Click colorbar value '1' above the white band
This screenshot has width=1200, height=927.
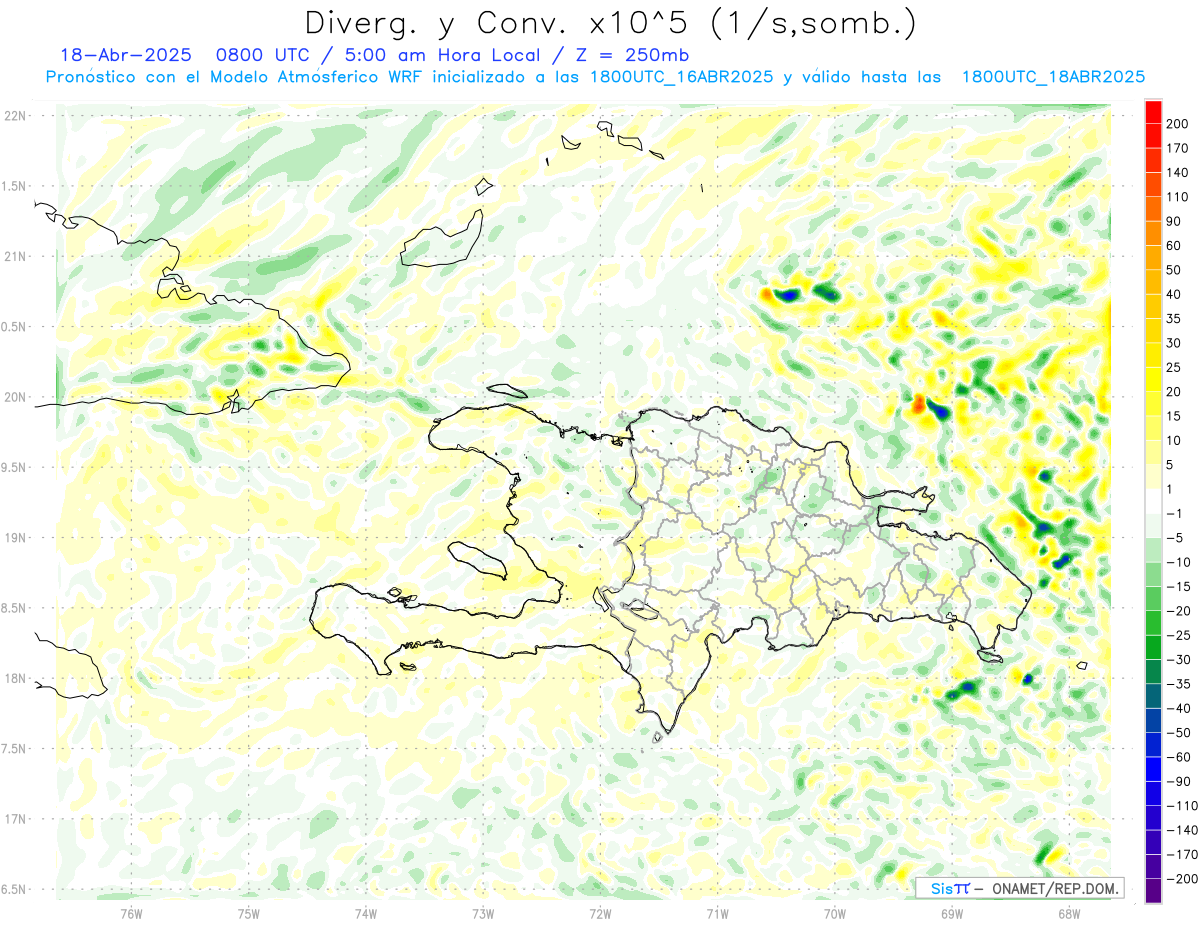point(1171,489)
